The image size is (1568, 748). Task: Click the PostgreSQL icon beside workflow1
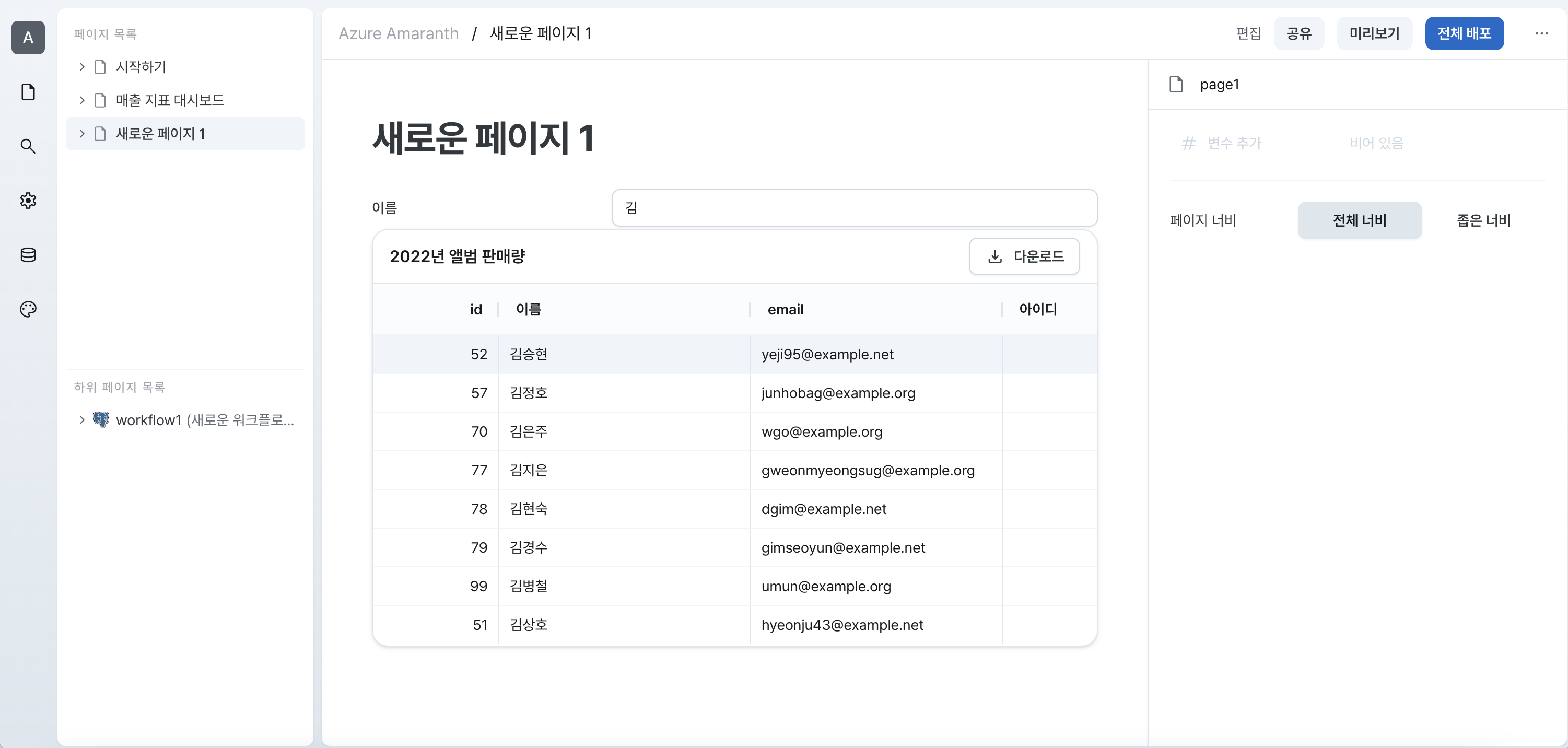(x=101, y=419)
